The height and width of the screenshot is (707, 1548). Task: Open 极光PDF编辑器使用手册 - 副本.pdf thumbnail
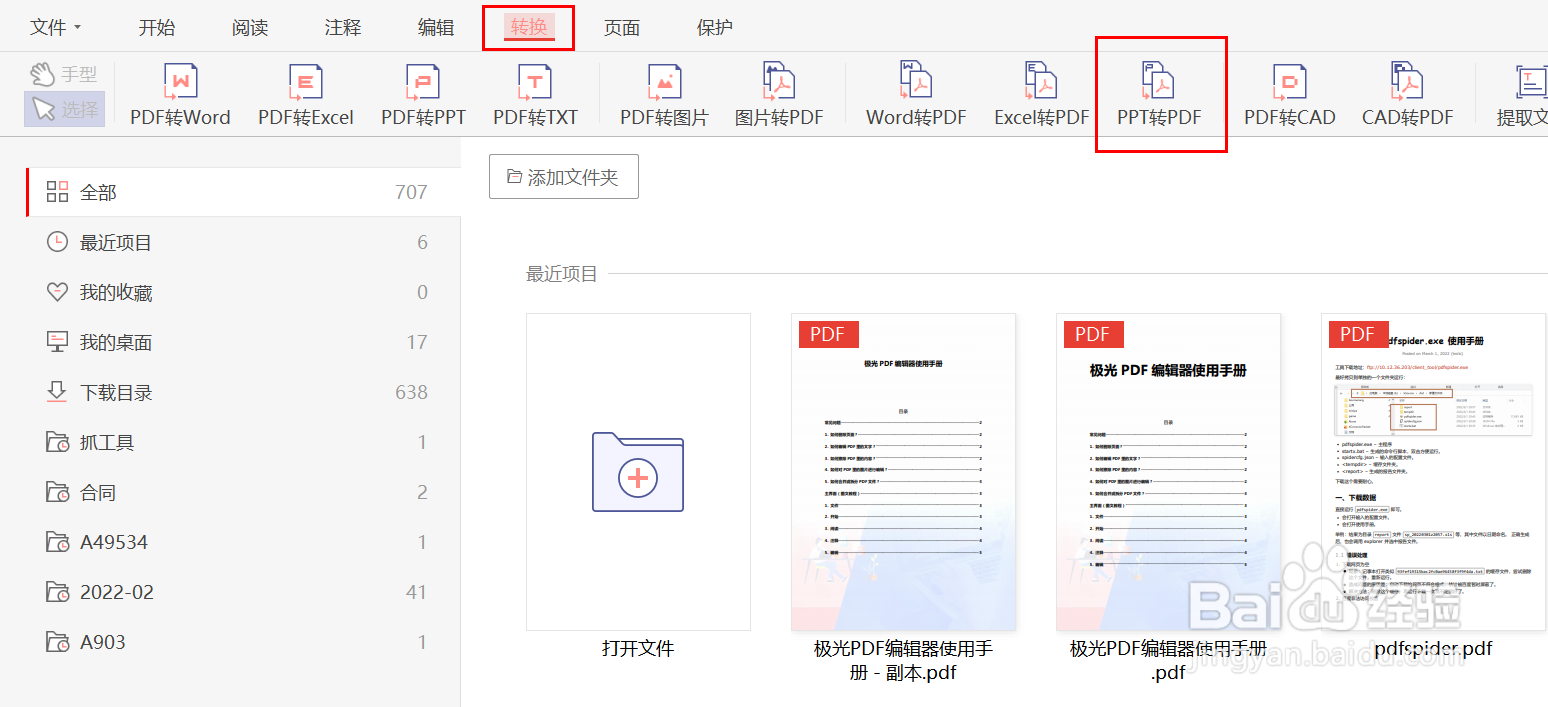click(903, 472)
